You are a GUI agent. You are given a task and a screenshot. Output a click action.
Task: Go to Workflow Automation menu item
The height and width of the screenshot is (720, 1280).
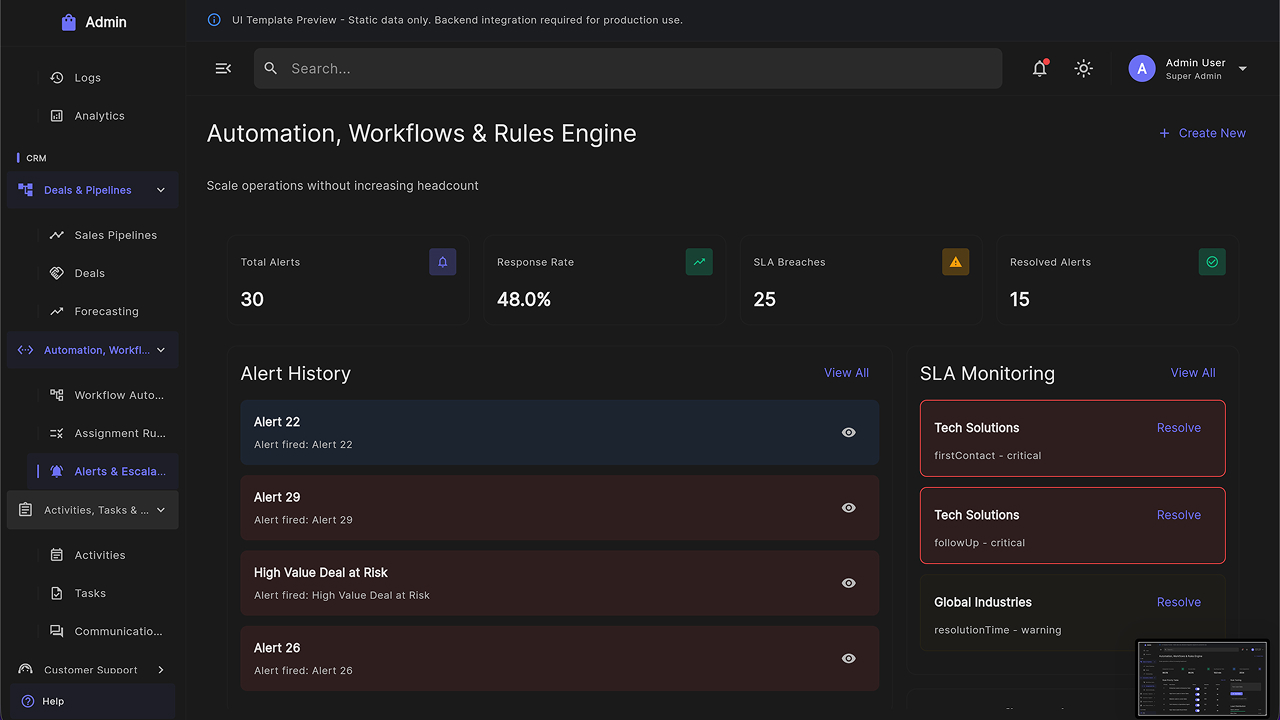104,395
